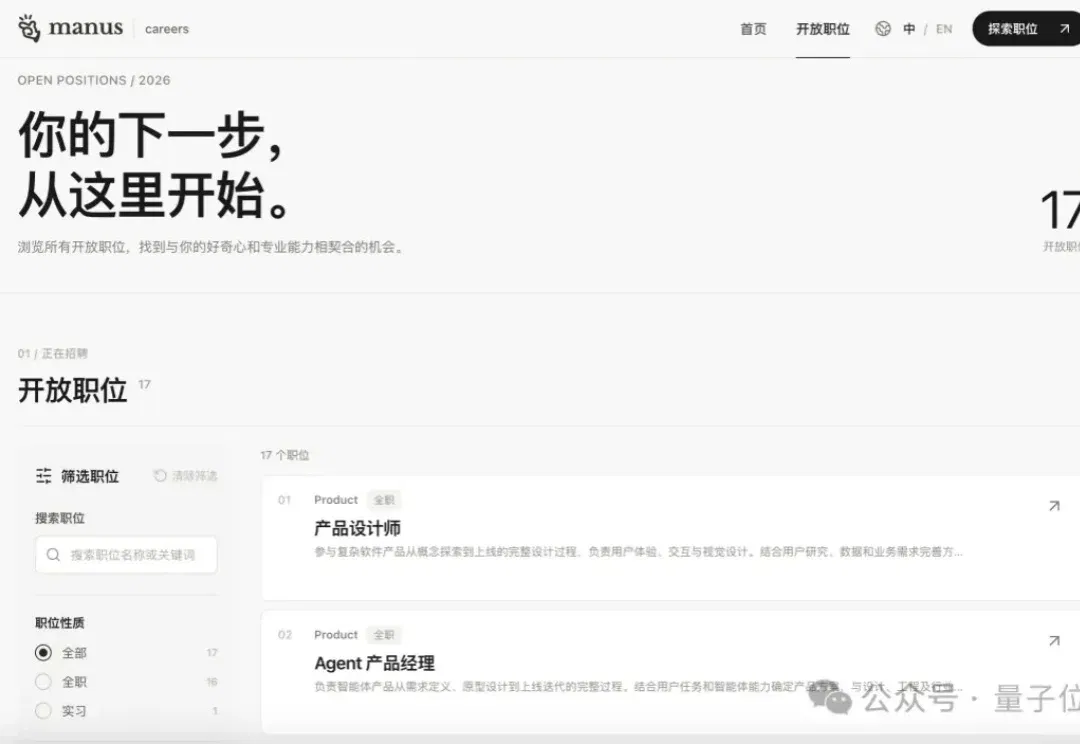Image resolution: width=1080 pixels, height=744 pixels.
Task: Click the OPEN POSITIONS / 2026 text
Action: click(x=94, y=81)
